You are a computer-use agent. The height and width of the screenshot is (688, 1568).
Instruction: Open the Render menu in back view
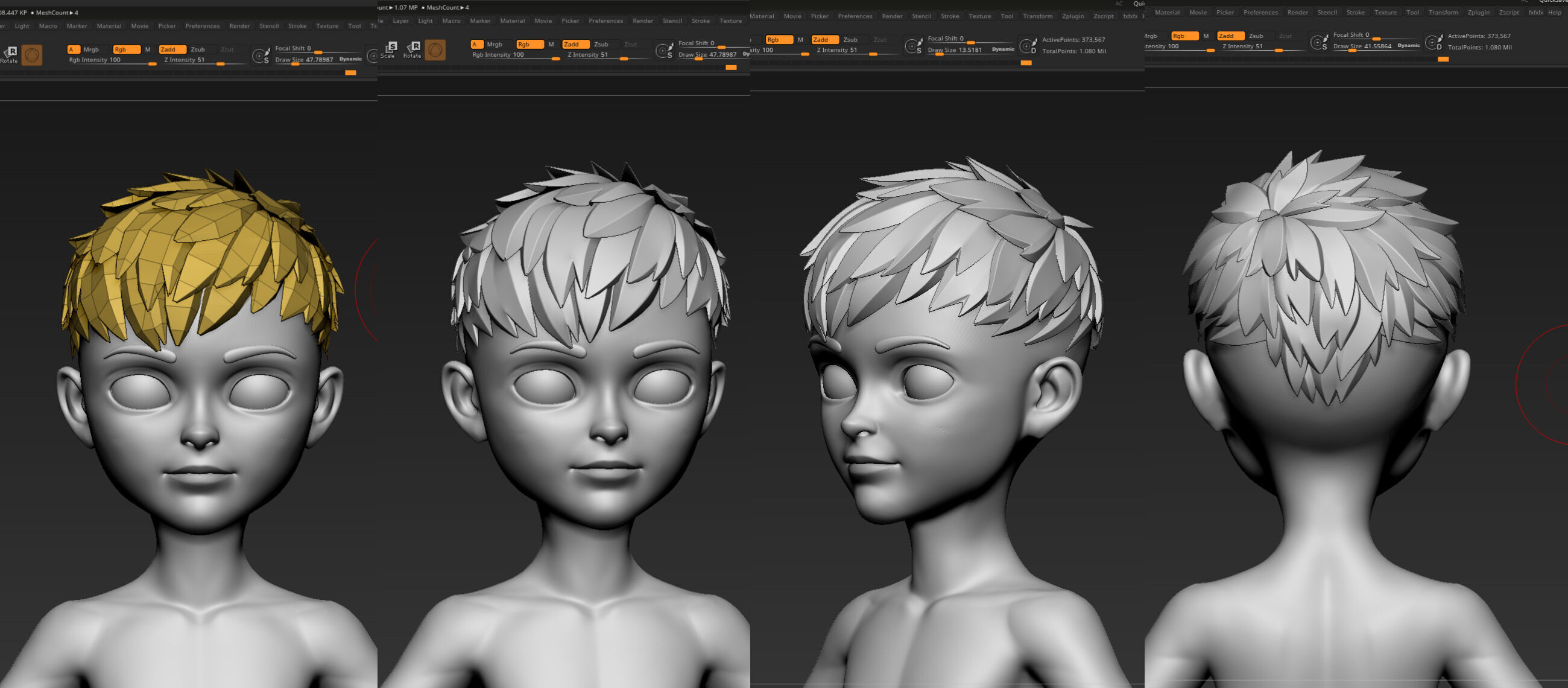(1298, 13)
